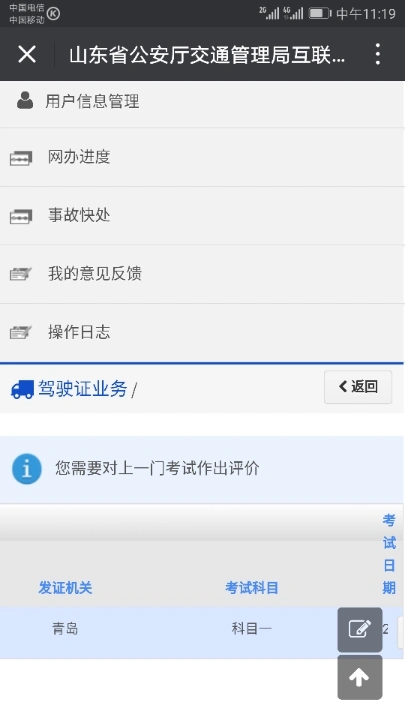The height and width of the screenshot is (720, 405).
Task: Tap the user profile icon
Action: (x=25, y=100)
